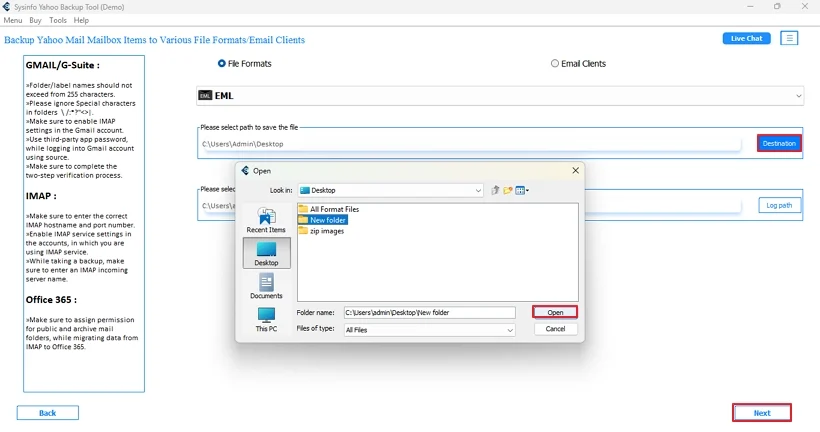
Task: Click the EML format icon
Action: click(x=205, y=96)
